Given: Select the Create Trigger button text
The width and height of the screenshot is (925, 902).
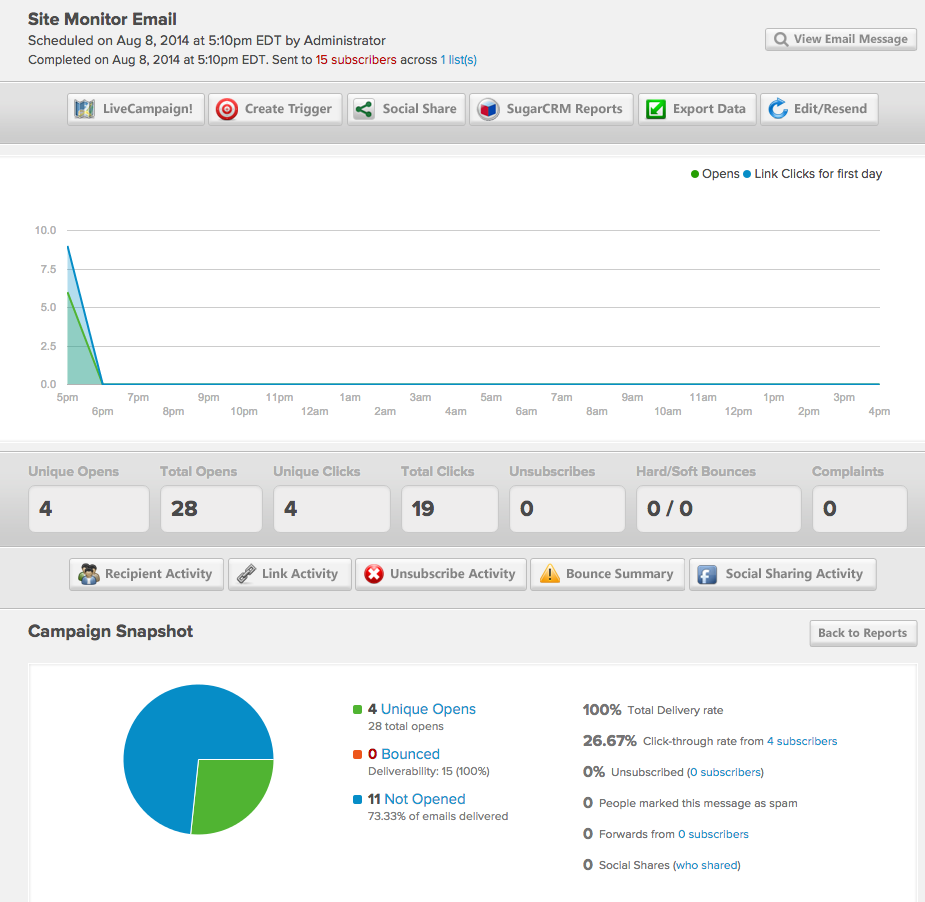Looking at the screenshot, I should click(x=288, y=109).
